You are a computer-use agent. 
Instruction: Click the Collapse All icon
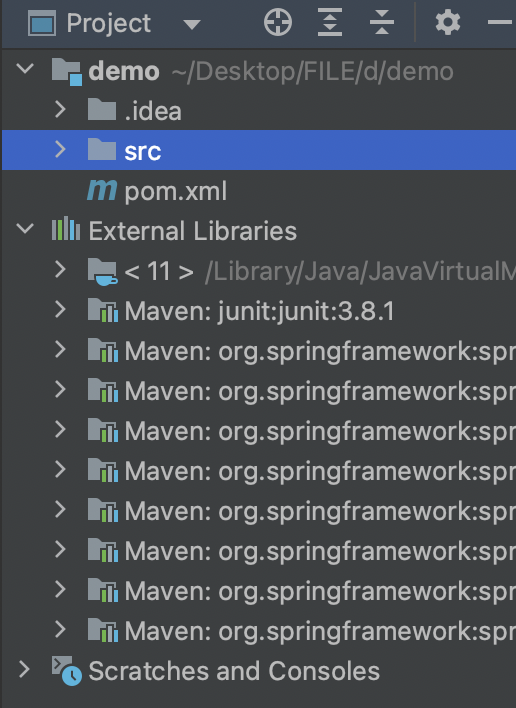382,23
